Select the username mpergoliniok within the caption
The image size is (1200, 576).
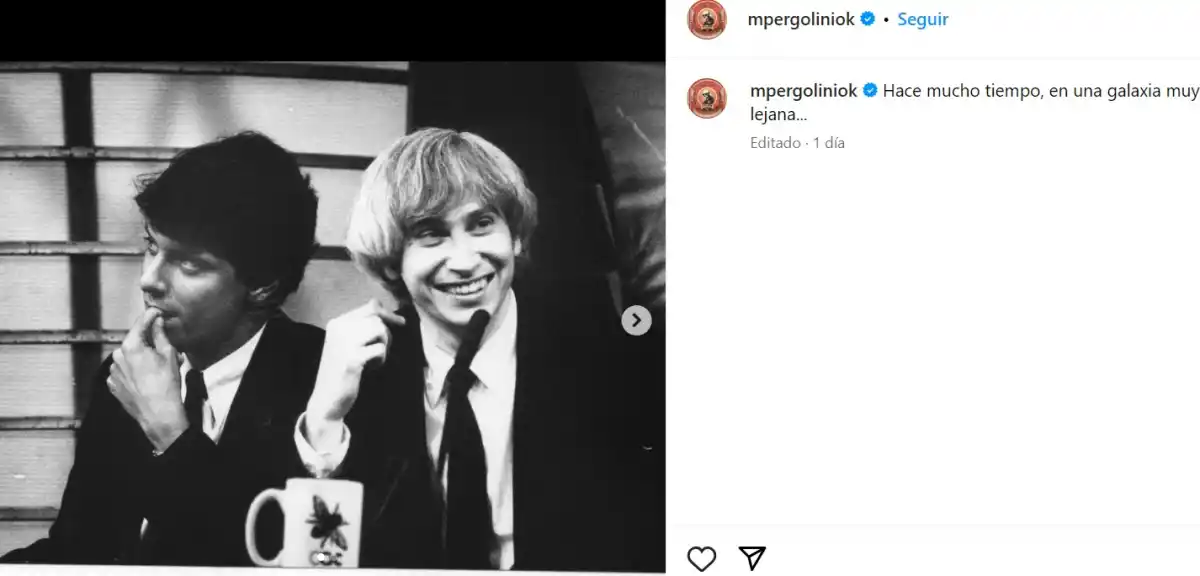pyautogui.click(x=802, y=90)
